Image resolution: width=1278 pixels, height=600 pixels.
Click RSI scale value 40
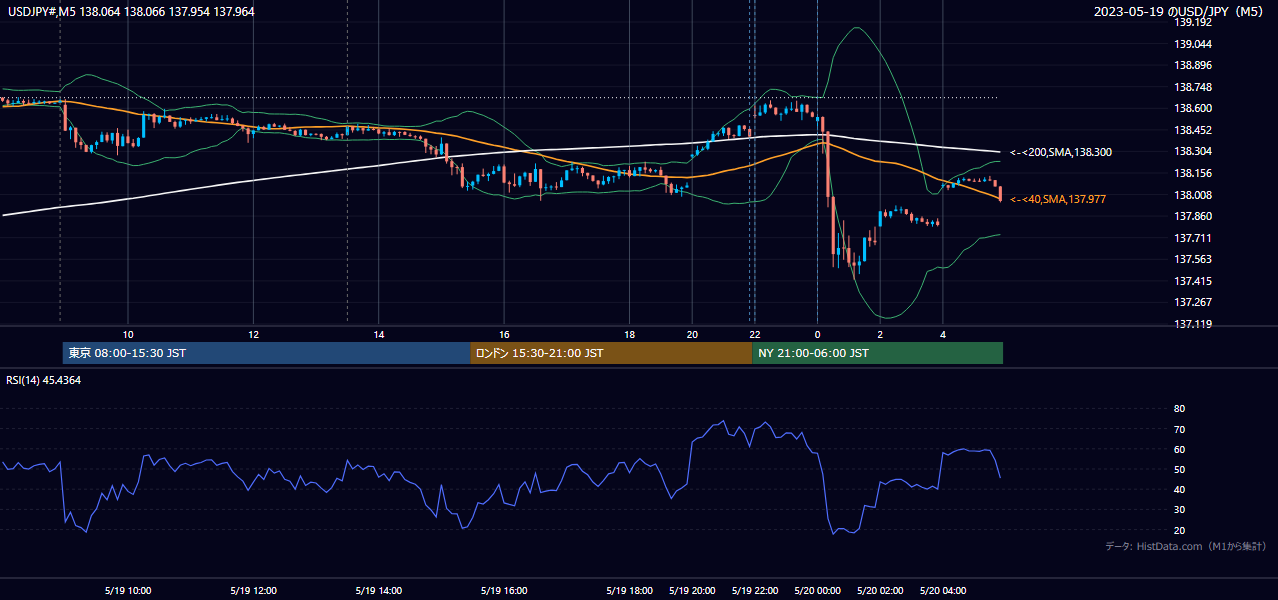click(x=1179, y=489)
